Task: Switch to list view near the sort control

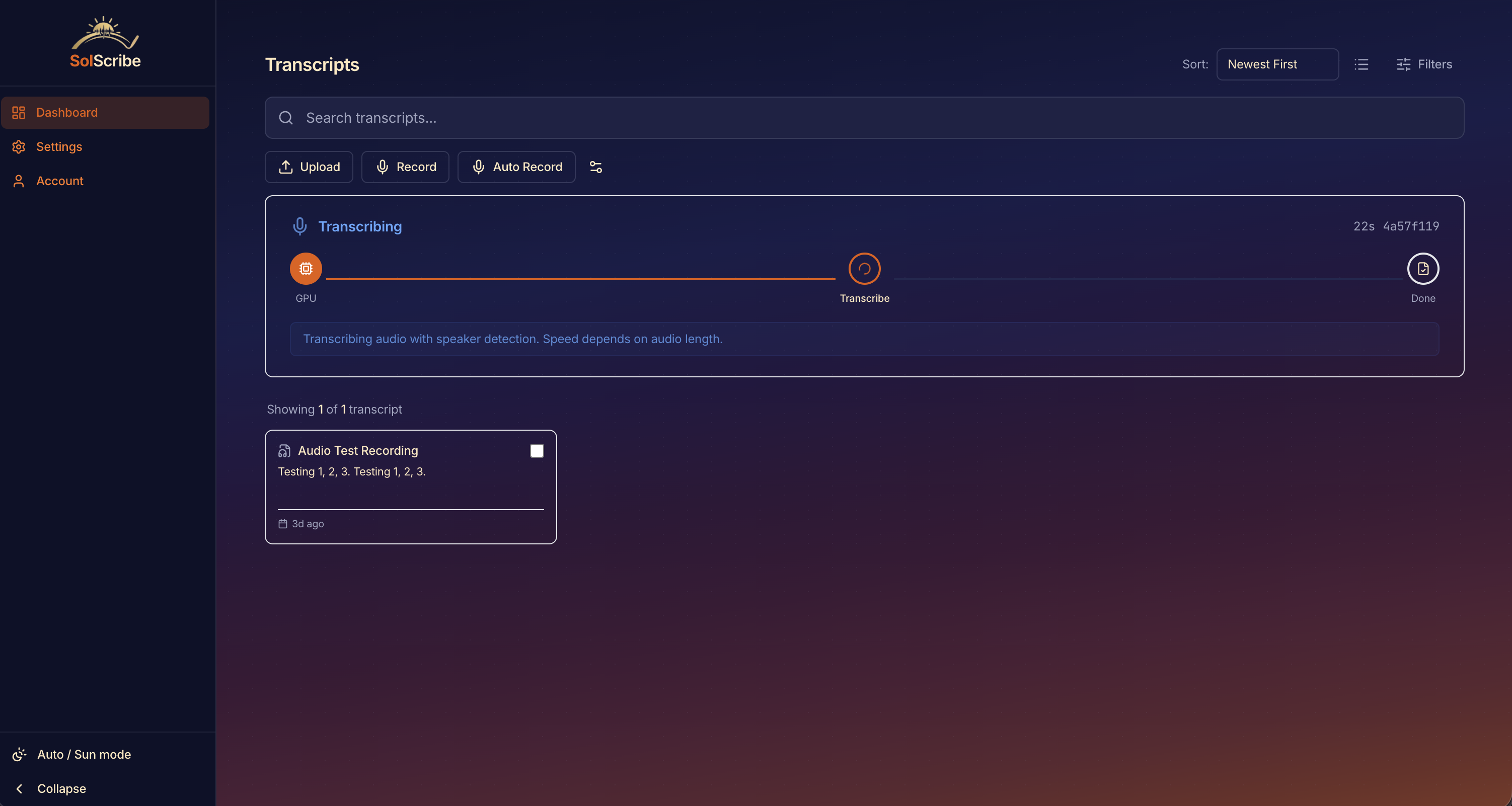Action: pyautogui.click(x=1361, y=64)
